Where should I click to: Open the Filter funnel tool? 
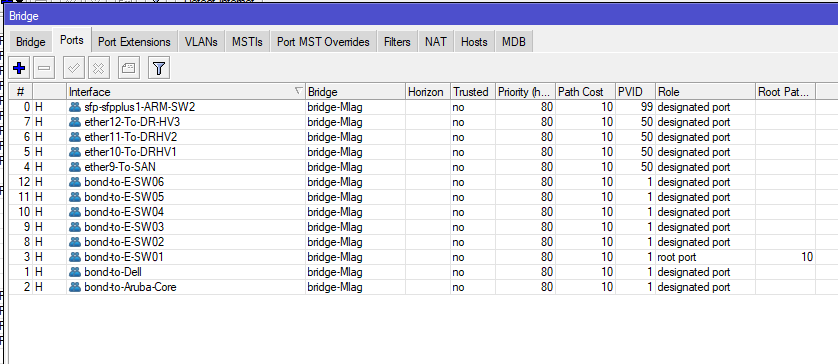[158, 68]
